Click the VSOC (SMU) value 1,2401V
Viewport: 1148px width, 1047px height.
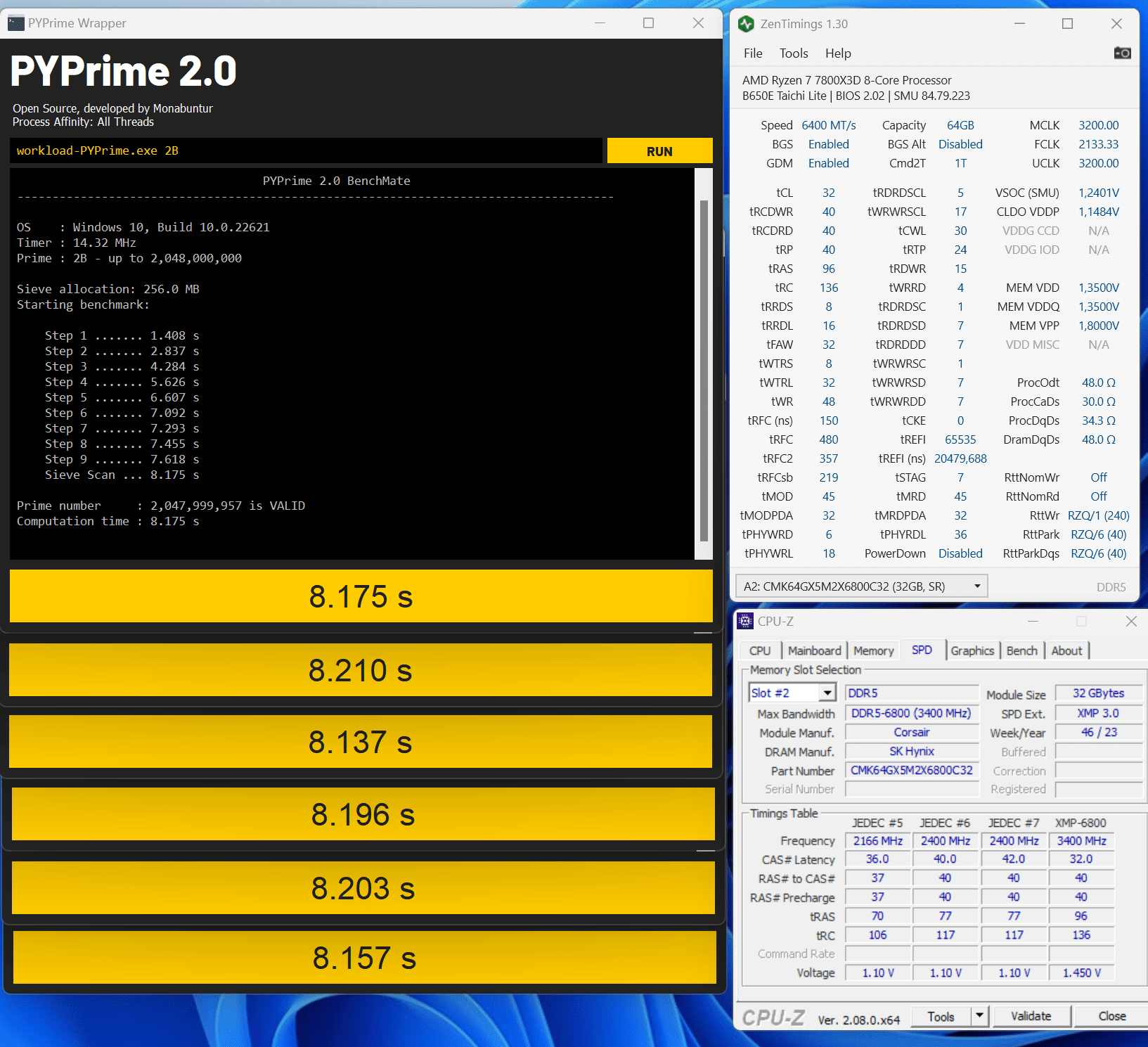tap(1099, 193)
